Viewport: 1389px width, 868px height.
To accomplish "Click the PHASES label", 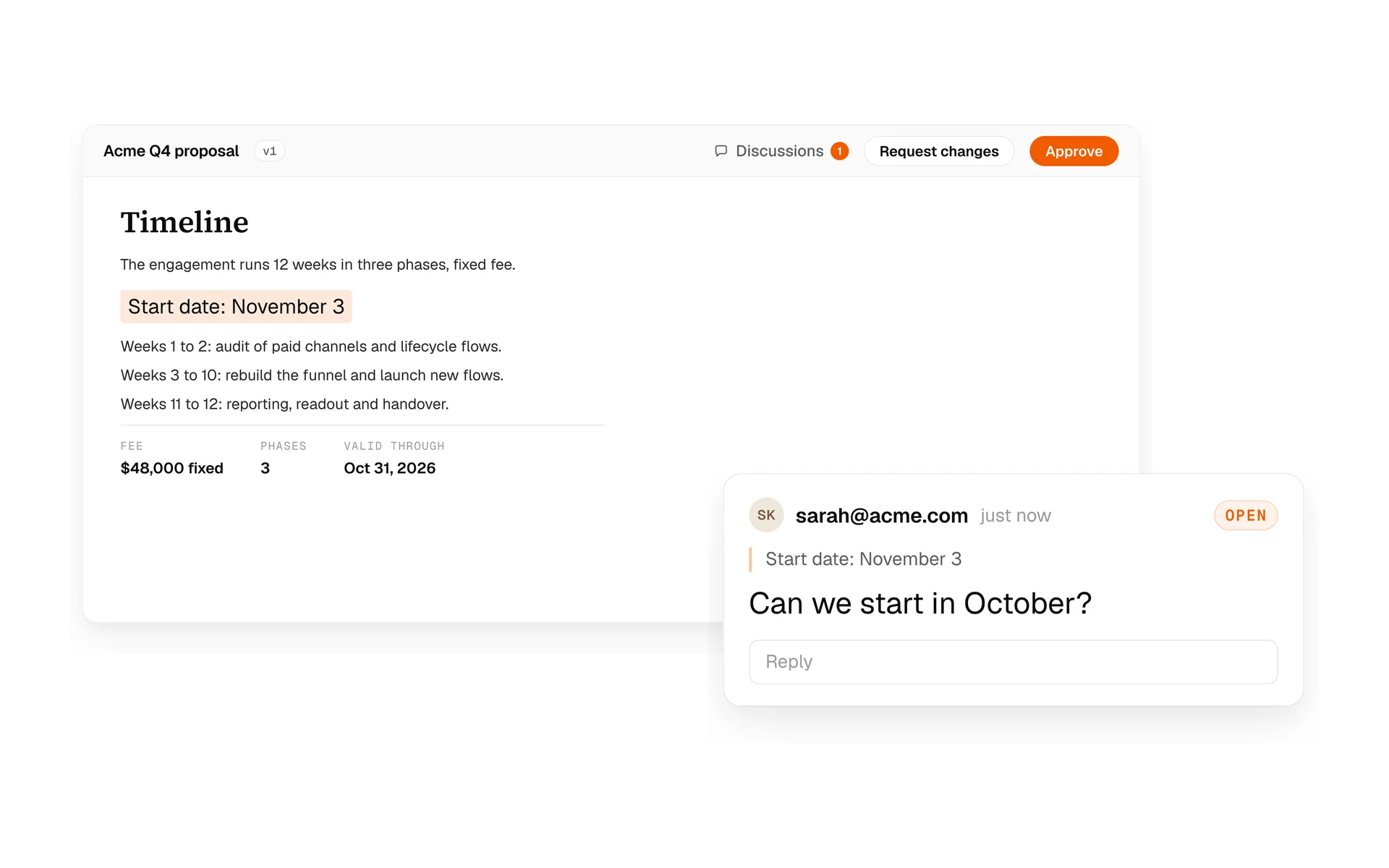I will tap(283, 446).
